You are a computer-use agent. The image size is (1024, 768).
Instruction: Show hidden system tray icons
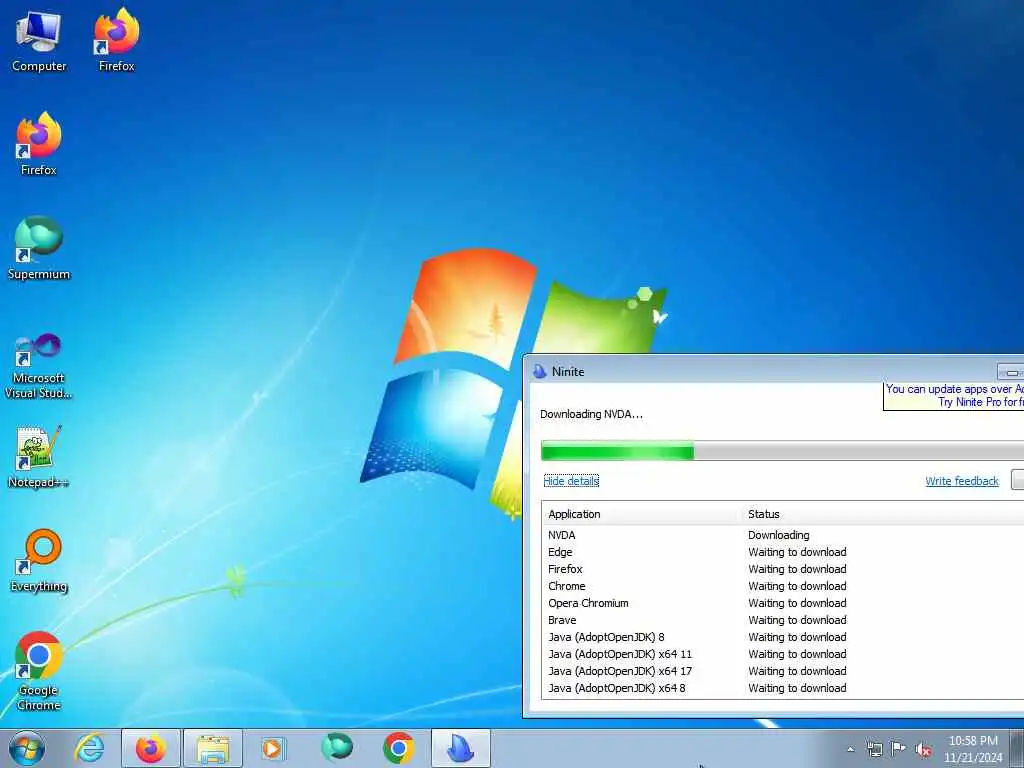[x=850, y=749]
